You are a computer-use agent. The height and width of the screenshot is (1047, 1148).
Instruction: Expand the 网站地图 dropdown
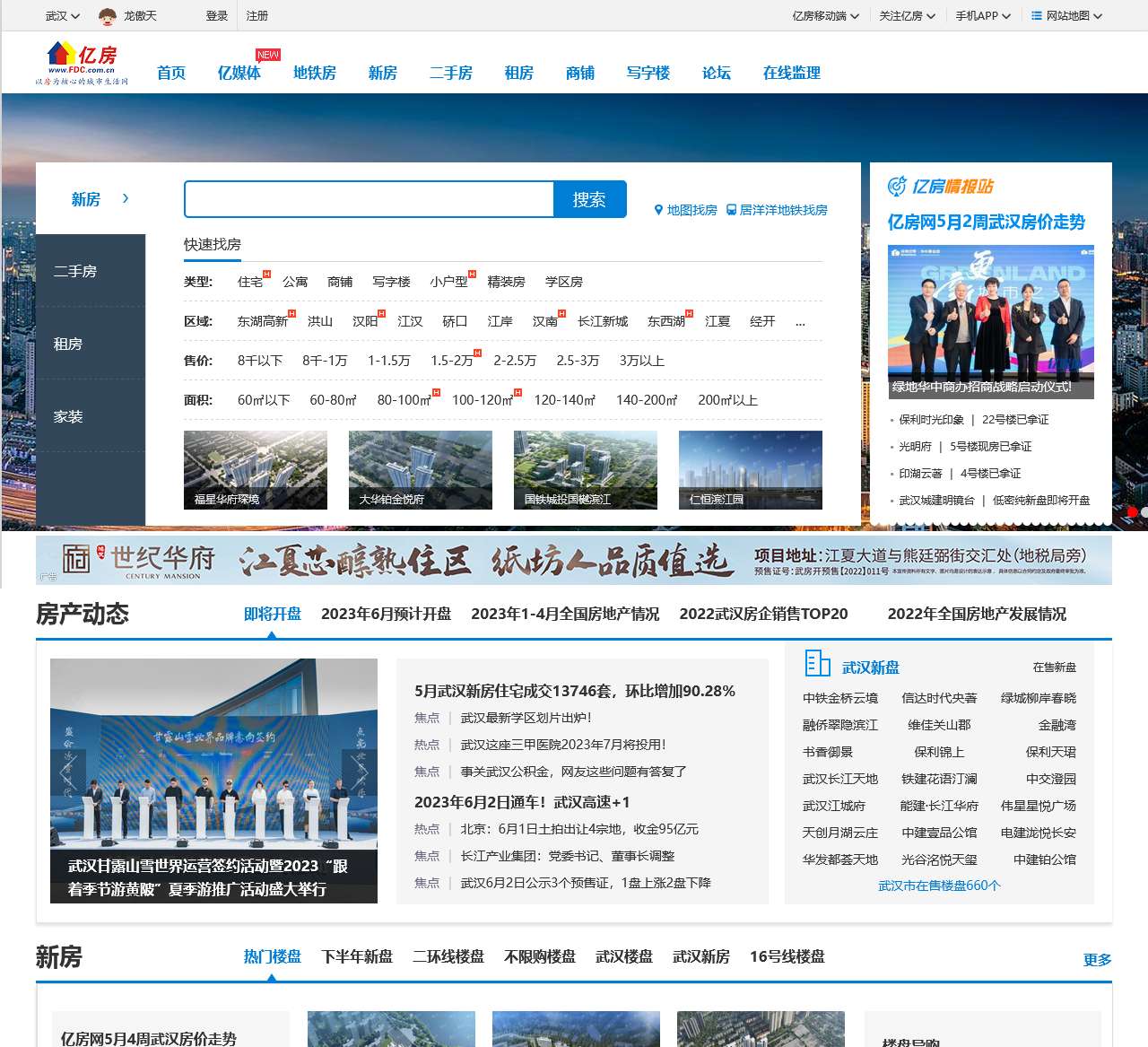[1066, 16]
